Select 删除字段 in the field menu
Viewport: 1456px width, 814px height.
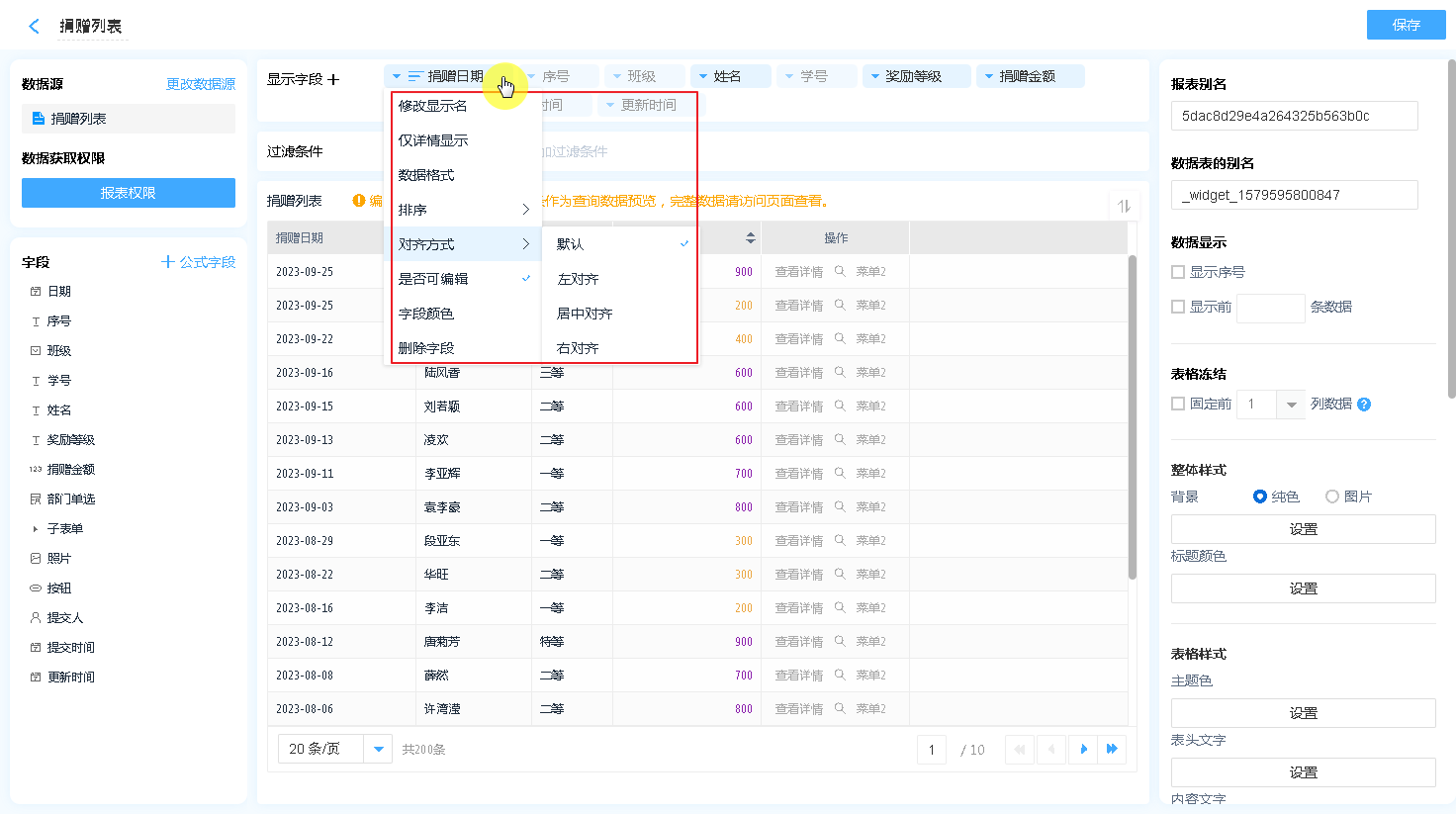pyautogui.click(x=426, y=348)
